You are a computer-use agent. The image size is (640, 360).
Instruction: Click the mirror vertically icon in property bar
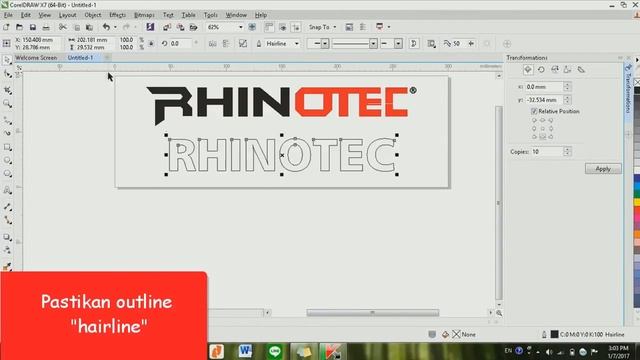coord(226,44)
